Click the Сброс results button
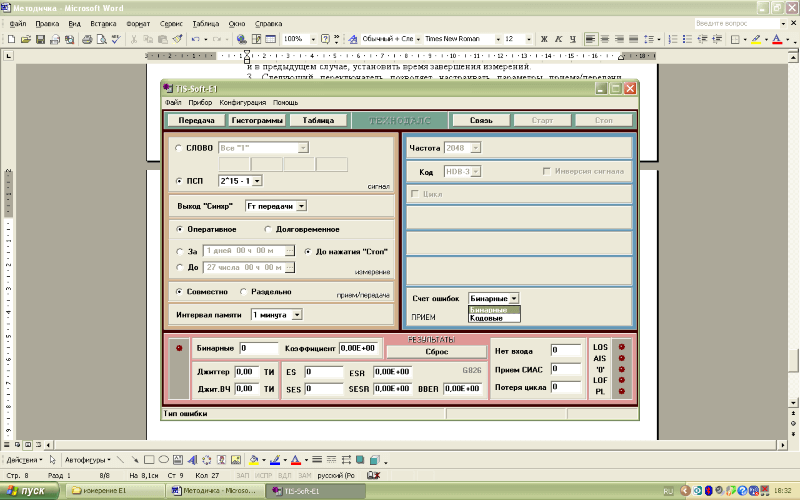 point(437,352)
